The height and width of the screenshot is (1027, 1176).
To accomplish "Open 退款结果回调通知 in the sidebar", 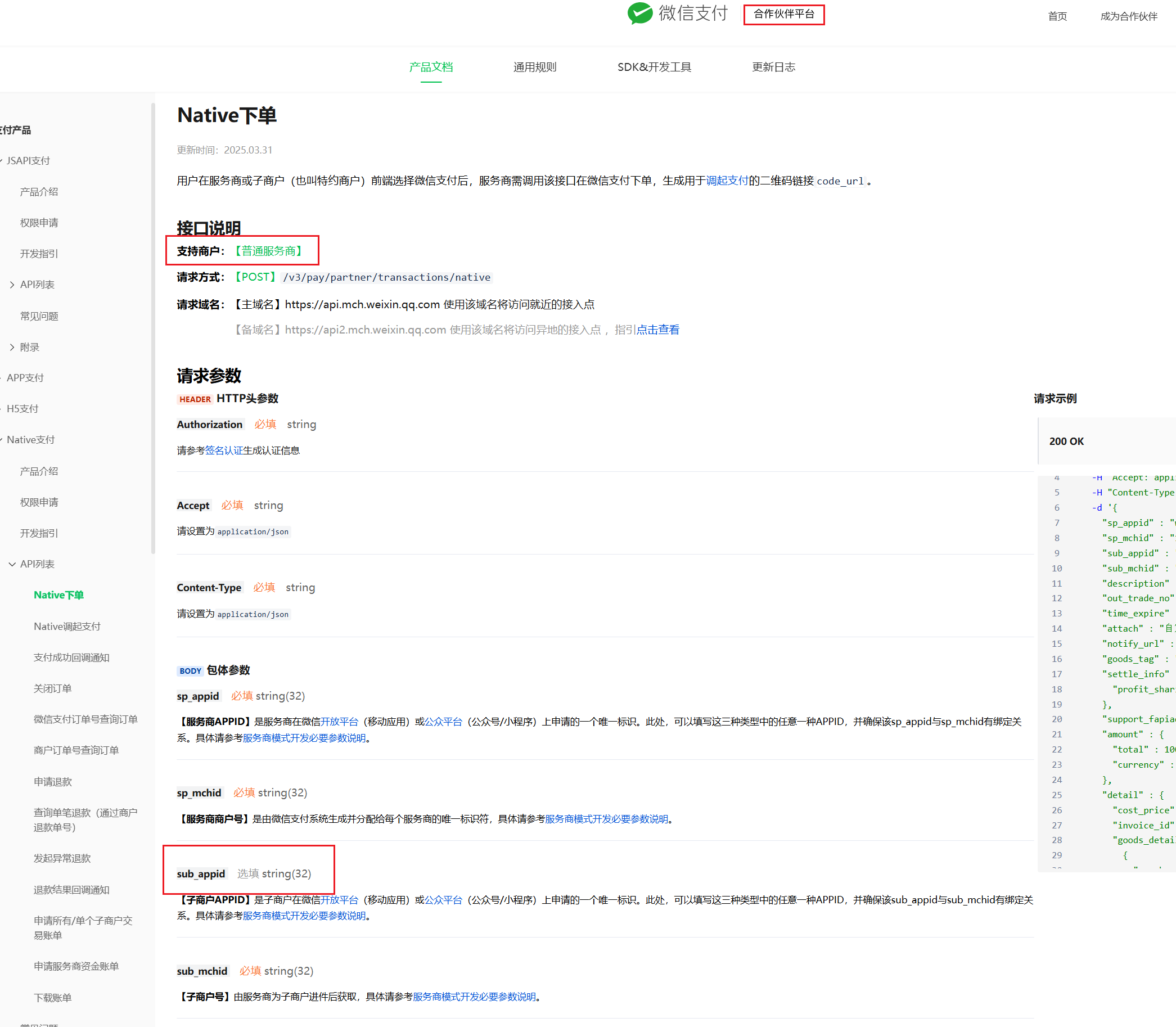I will click(71, 890).
